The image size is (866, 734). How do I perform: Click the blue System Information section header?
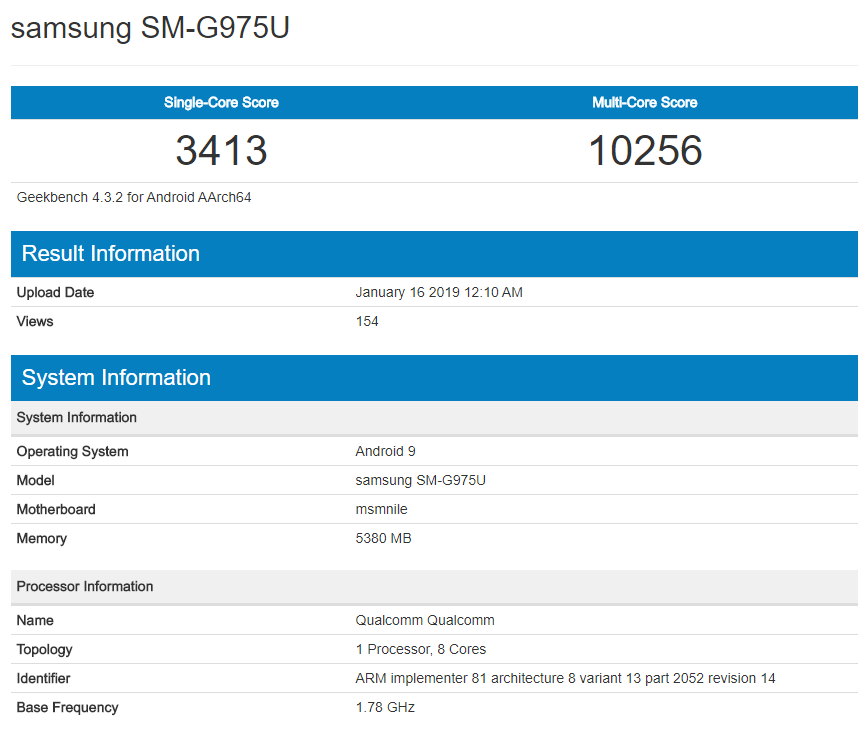pos(434,378)
